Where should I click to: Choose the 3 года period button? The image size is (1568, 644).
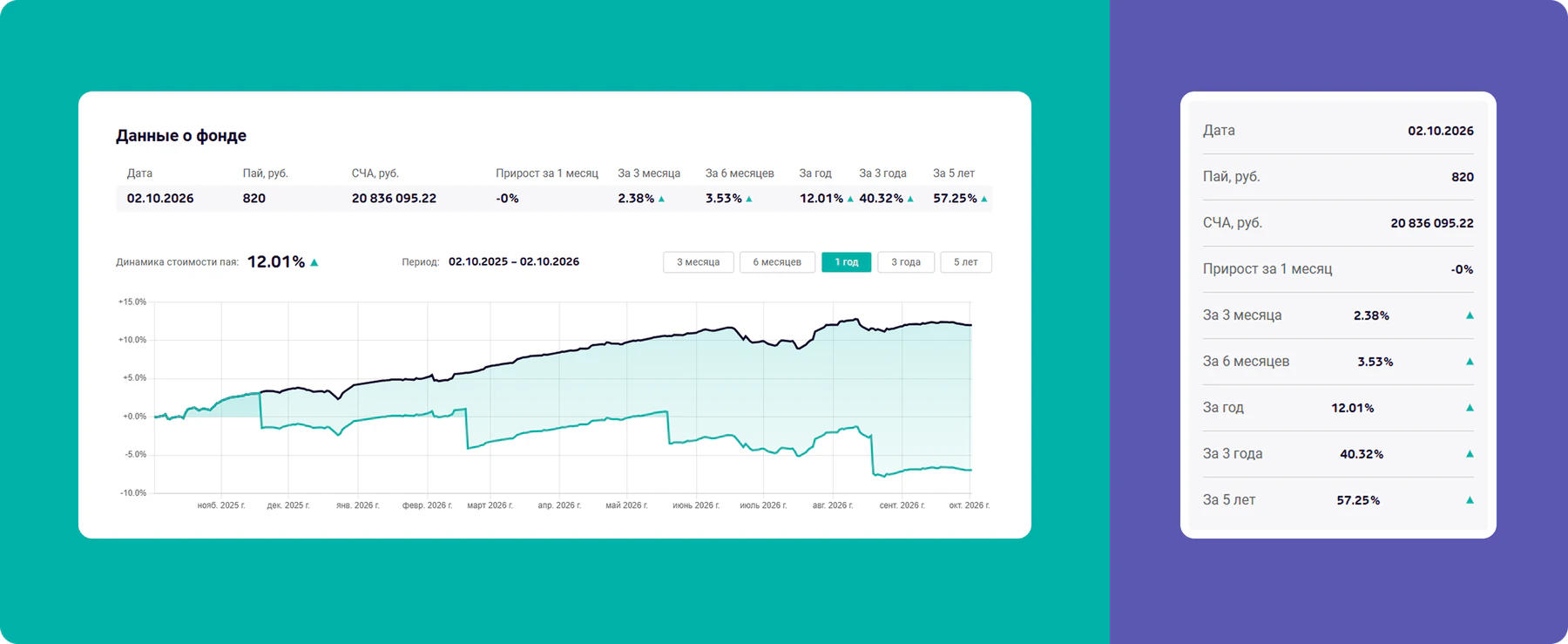[x=906, y=262]
